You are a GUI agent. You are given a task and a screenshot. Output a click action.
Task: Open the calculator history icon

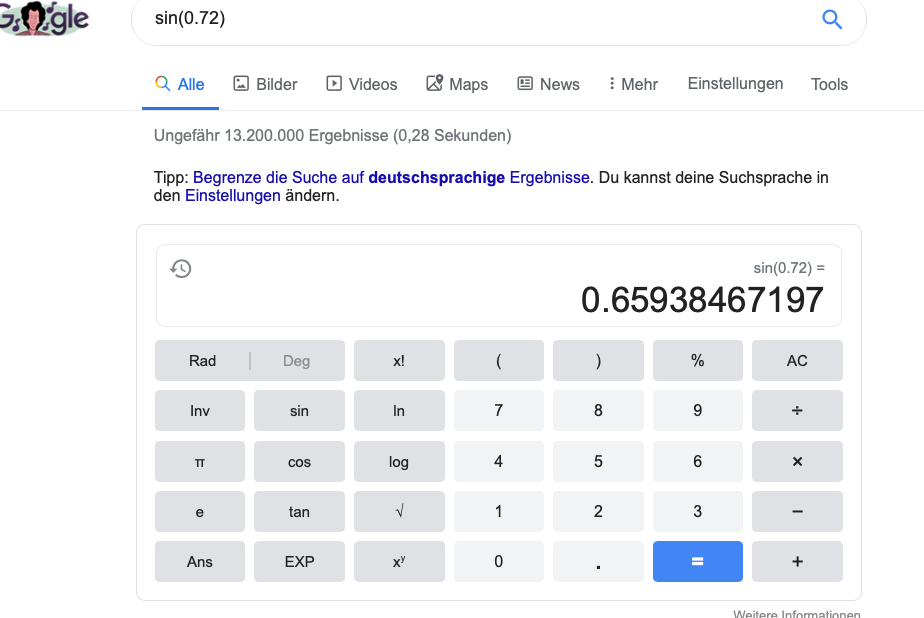point(181,268)
